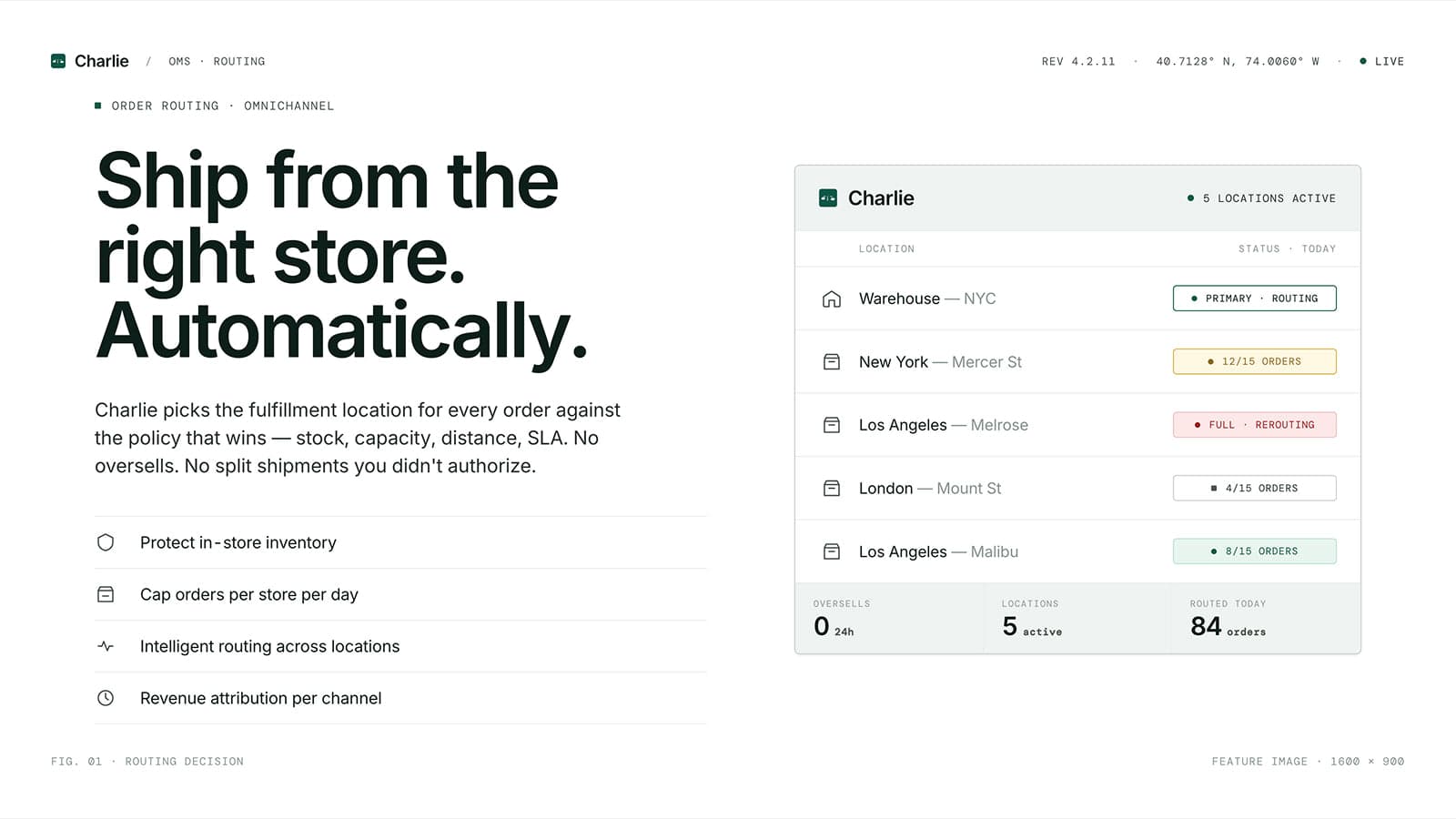
Task: Click the 40.7128° N, 74.0060° W coordinates
Action: click(1238, 61)
